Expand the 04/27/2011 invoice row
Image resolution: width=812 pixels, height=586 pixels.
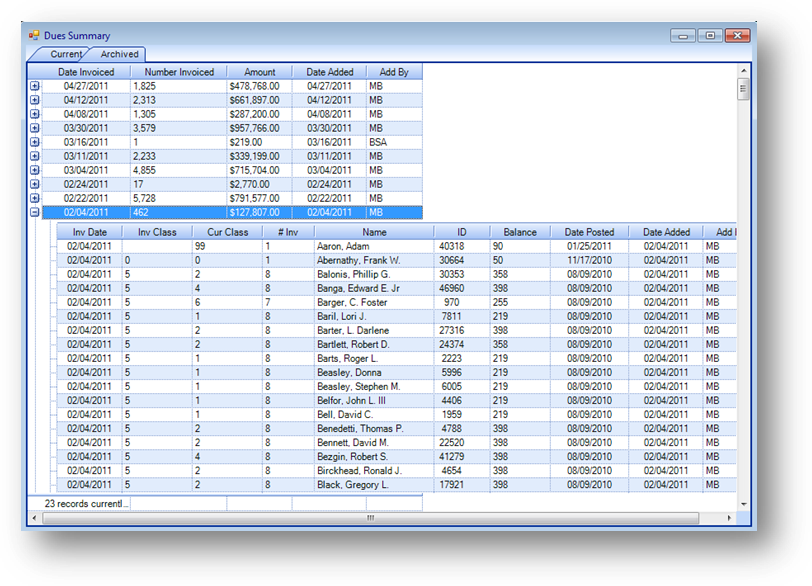tap(35, 86)
